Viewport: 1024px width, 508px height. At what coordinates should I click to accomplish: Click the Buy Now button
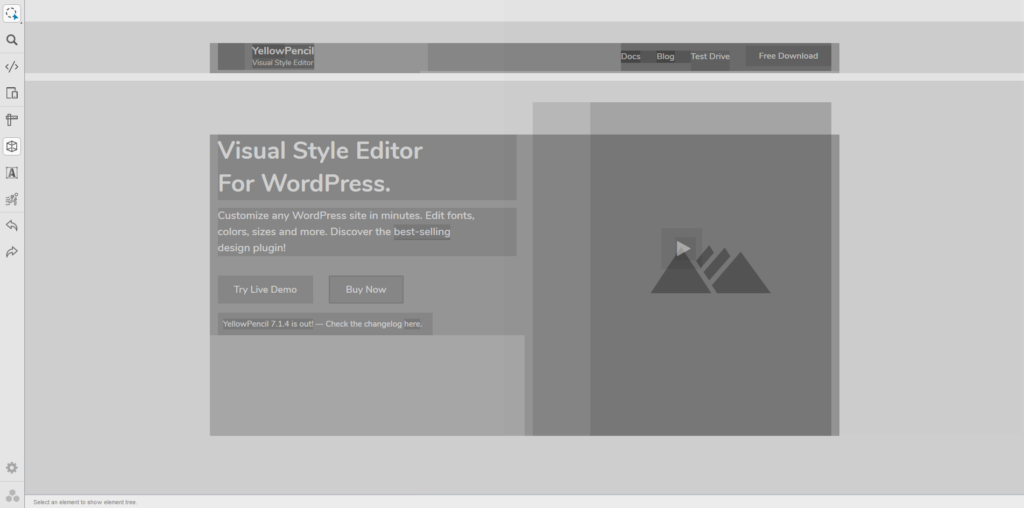tap(366, 290)
